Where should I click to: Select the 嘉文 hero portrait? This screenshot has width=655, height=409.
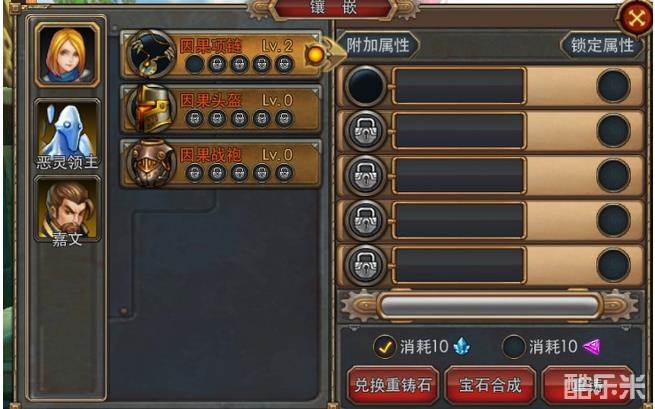pyautogui.click(x=67, y=209)
